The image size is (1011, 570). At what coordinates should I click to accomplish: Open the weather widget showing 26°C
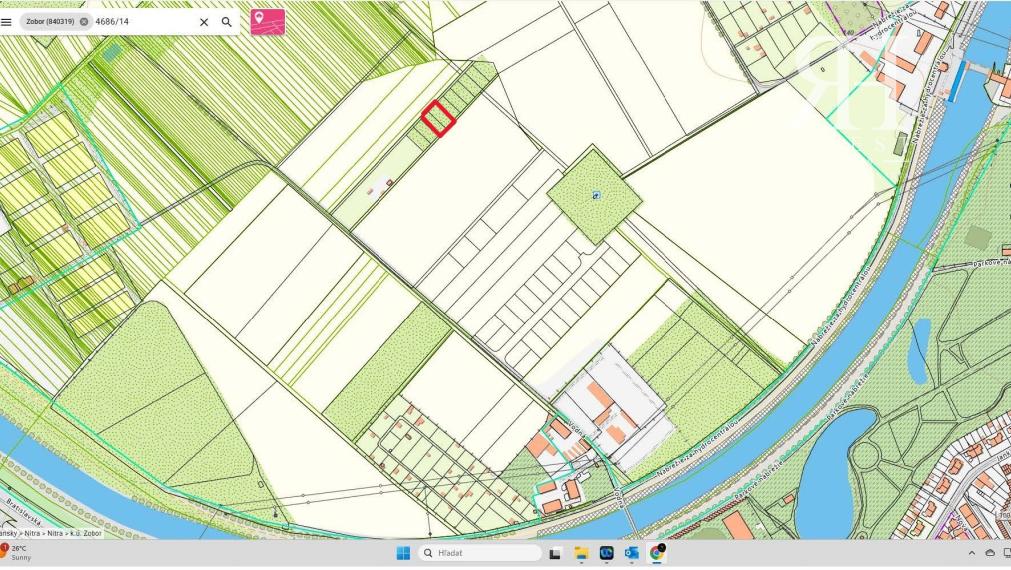pyautogui.click(x=18, y=552)
